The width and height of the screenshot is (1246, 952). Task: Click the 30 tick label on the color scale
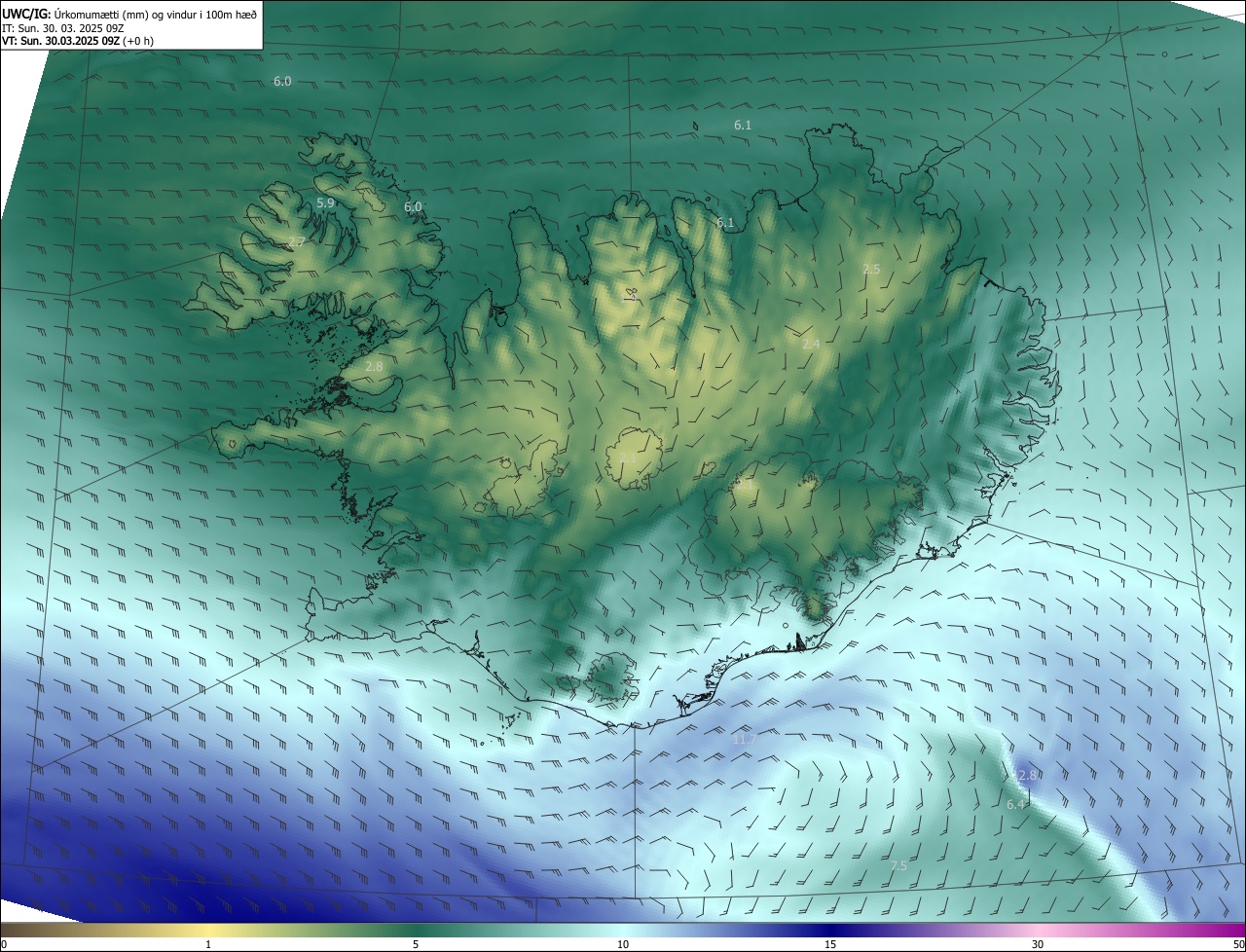1038,944
